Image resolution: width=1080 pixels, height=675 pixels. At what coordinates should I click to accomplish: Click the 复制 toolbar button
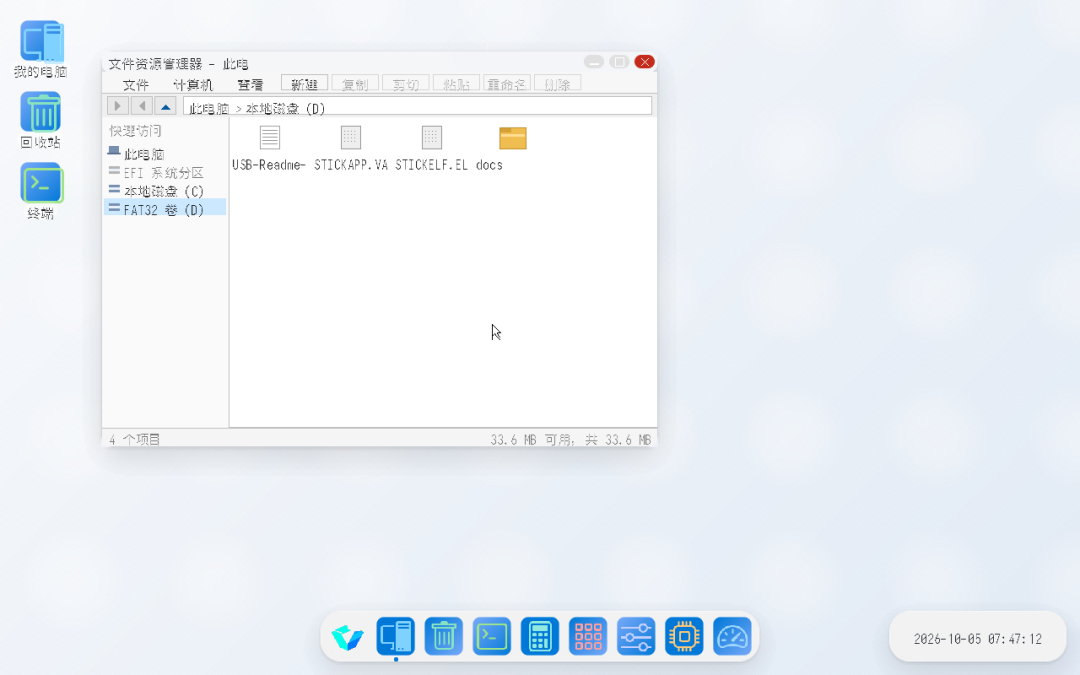pos(355,84)
